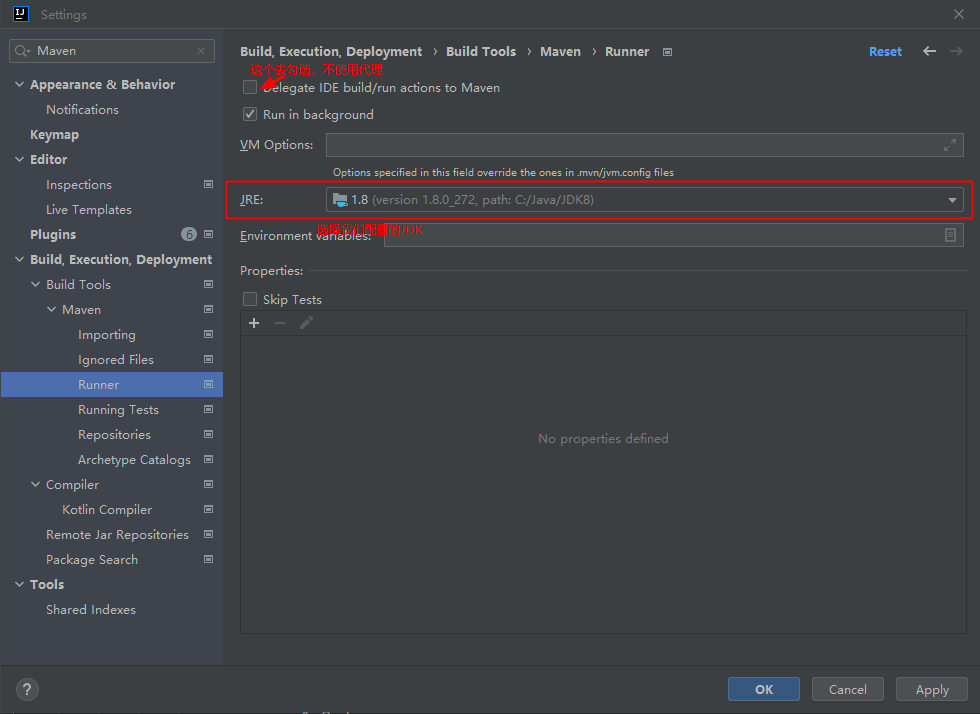
Task: Close the Settings dialog
Action: 959,14
